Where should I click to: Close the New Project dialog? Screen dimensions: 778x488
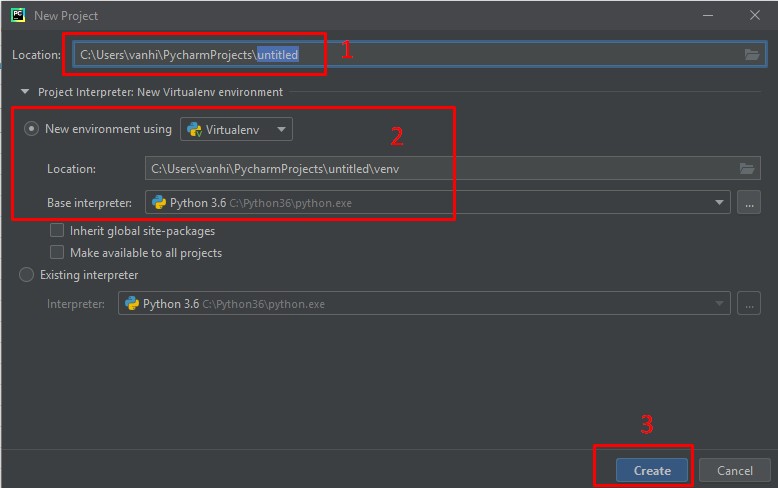pos(754,16)
